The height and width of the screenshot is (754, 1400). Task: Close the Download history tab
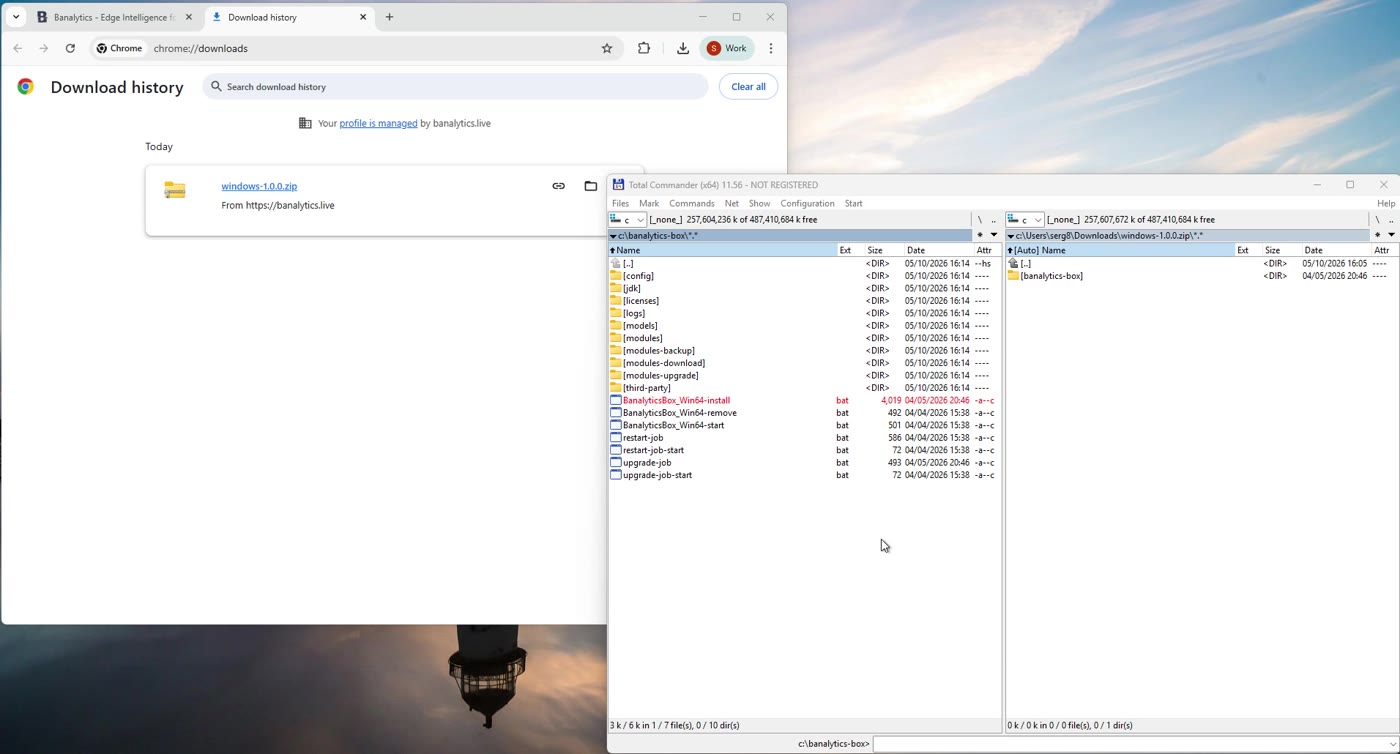click(x=363, y=17)
